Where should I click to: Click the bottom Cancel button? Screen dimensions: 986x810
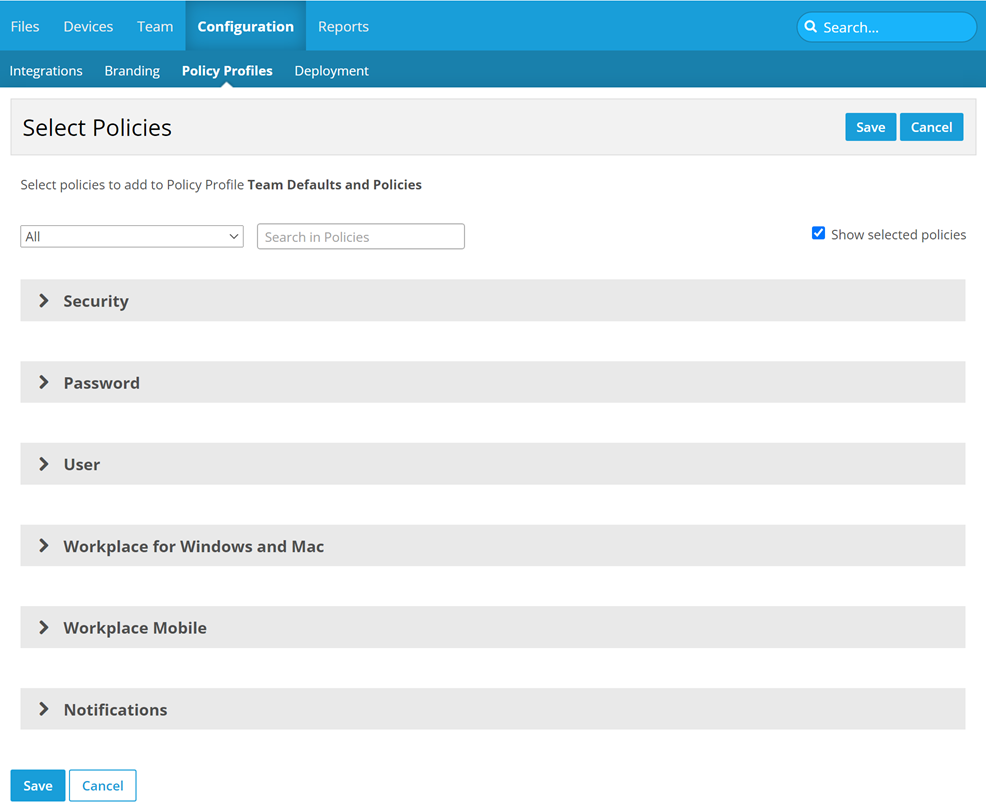click(102, 786)
